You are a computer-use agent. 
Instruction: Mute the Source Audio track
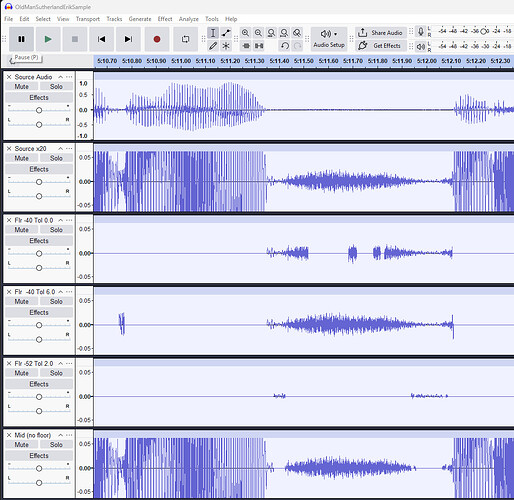[x=22, y=87]
